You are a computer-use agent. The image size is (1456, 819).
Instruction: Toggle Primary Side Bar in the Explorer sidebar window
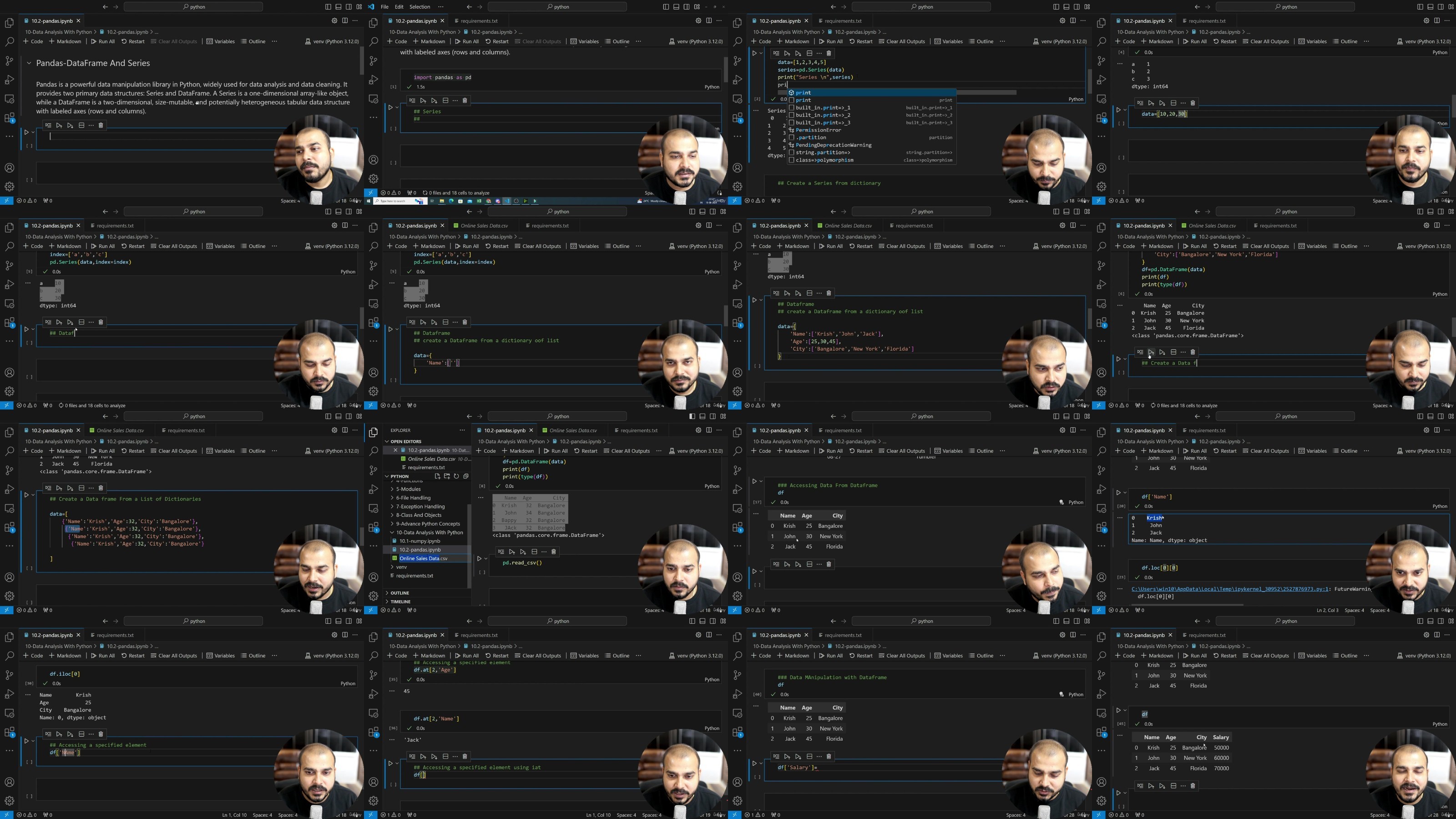click(x=692, y=416)
